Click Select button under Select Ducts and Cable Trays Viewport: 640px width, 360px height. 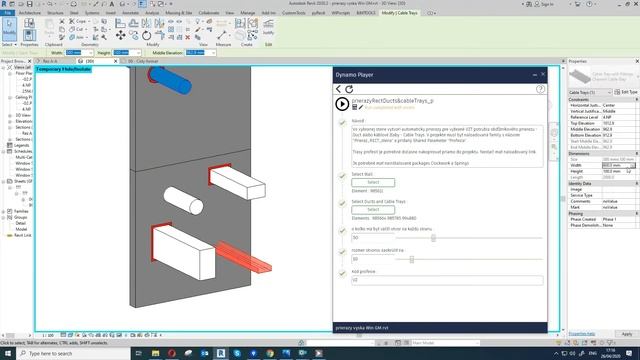(x=373, y=210)
